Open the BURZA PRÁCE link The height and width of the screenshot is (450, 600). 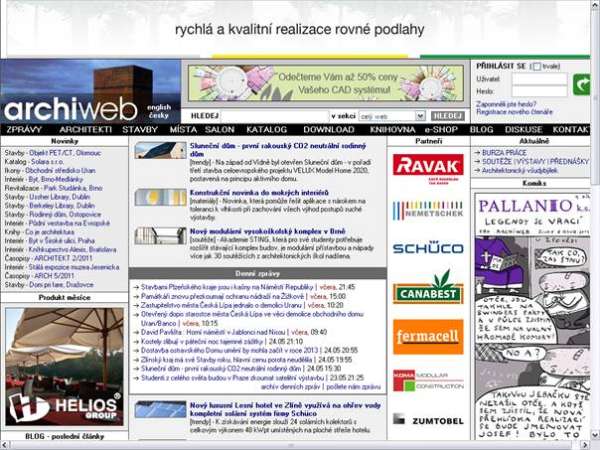[x=504, y=152]
